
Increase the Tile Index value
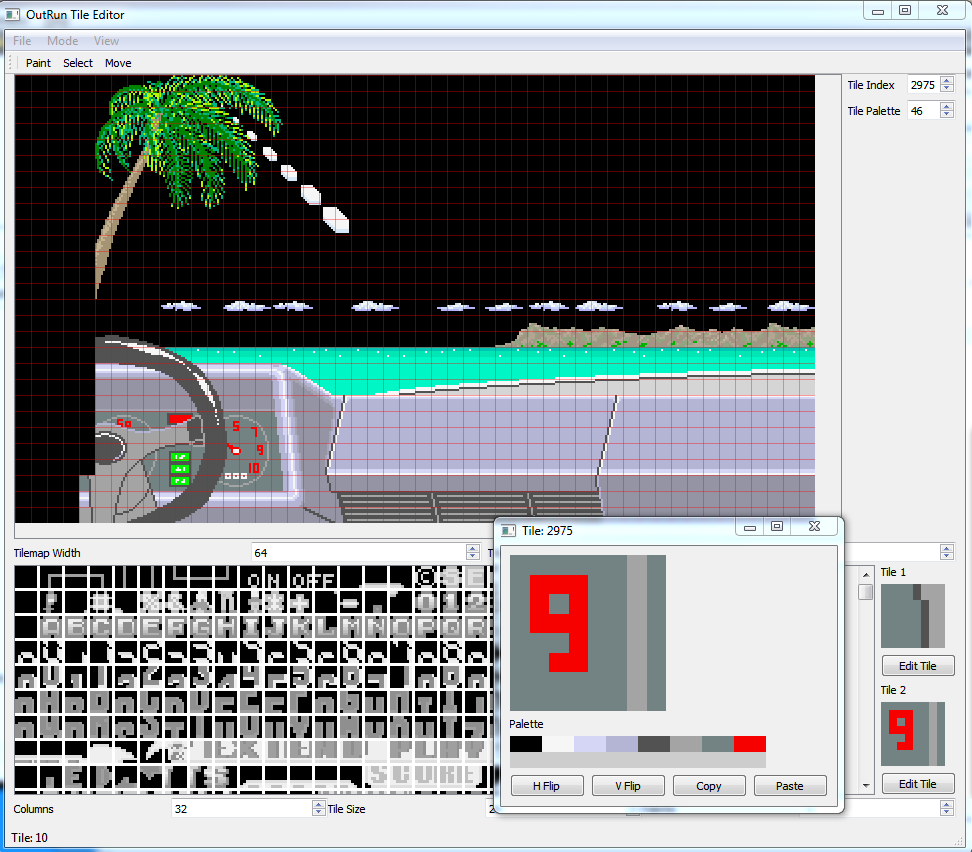coord(947,81)
